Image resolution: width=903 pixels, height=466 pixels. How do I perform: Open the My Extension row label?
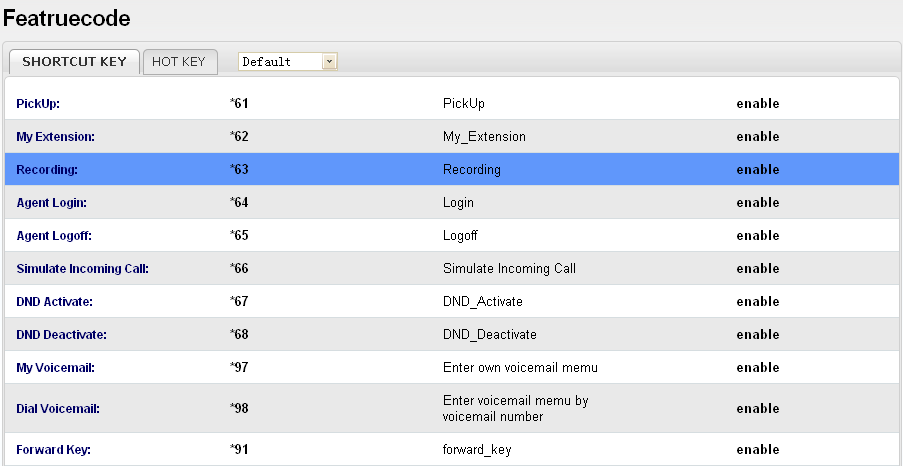[55, 137]
